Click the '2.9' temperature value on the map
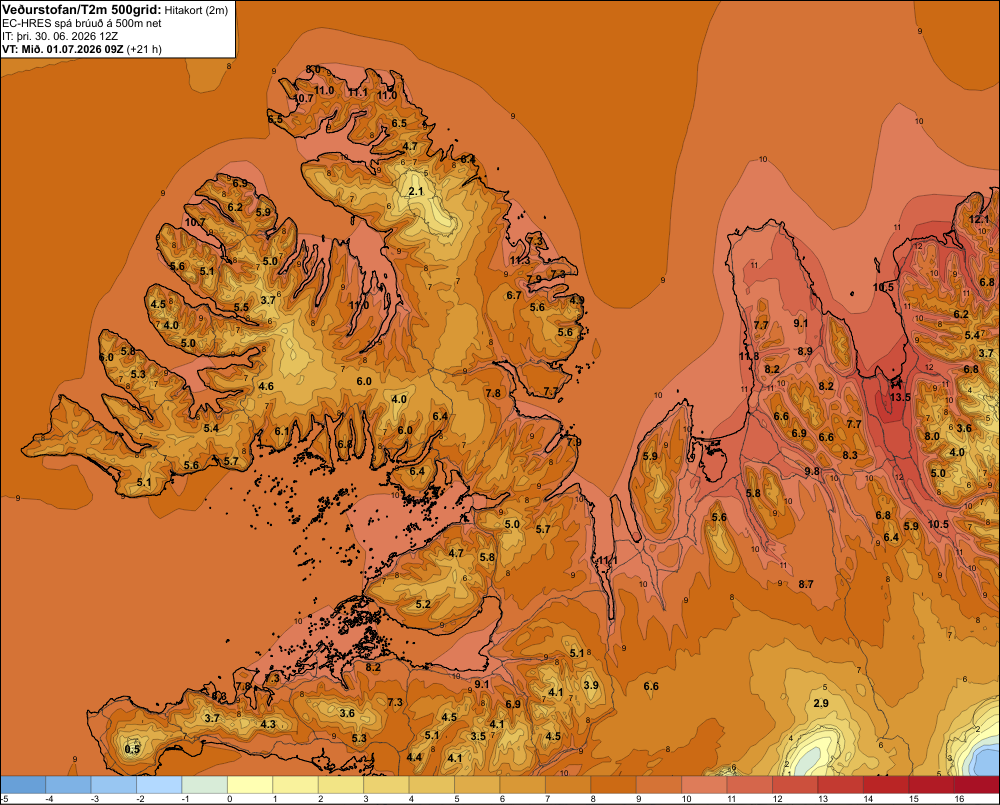This screenshot has height=805, width=1000. tap(821, 703)
